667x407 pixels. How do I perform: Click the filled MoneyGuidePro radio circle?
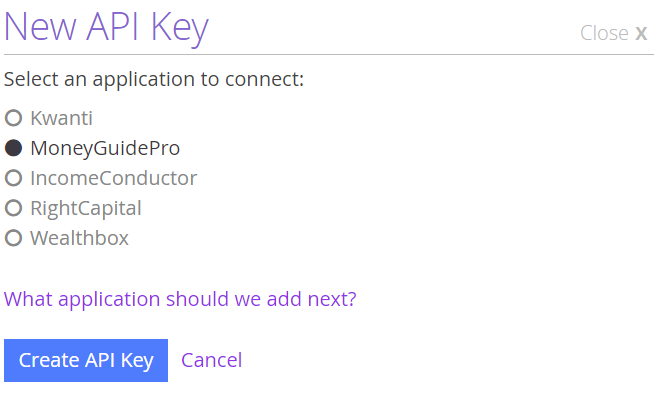[x=14, y=148]
